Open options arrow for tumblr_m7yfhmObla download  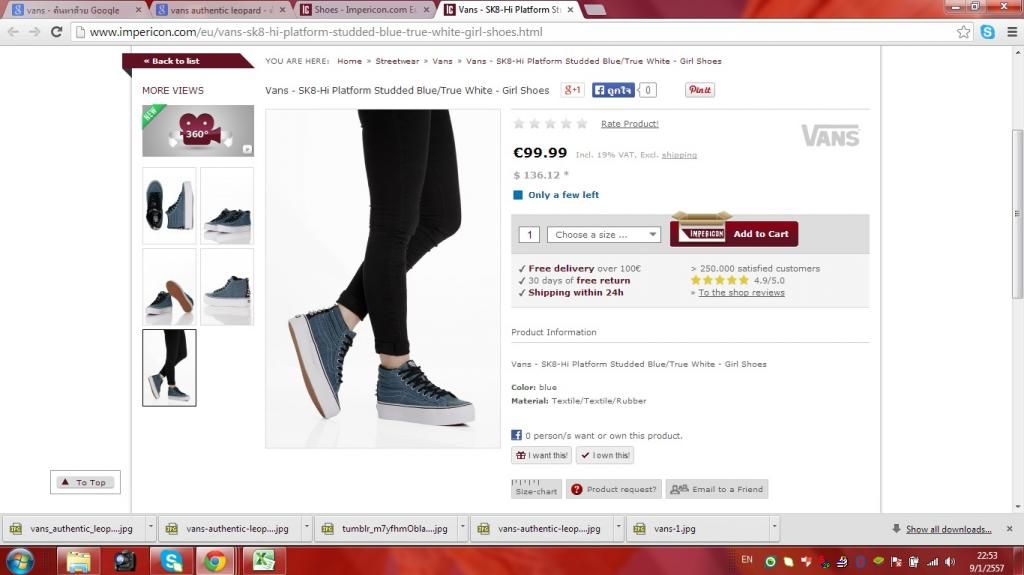462,528
